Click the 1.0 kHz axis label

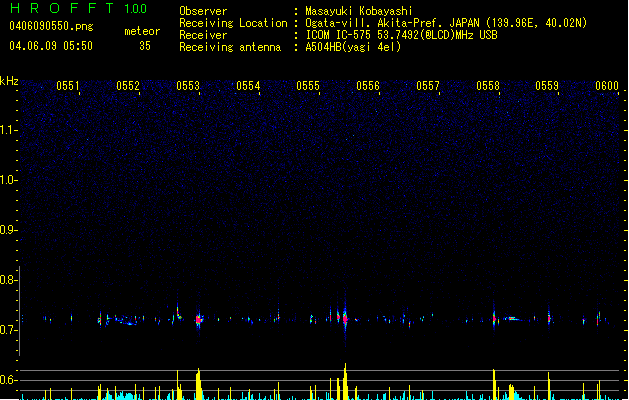pyautogui.click(x=8, y=180)
